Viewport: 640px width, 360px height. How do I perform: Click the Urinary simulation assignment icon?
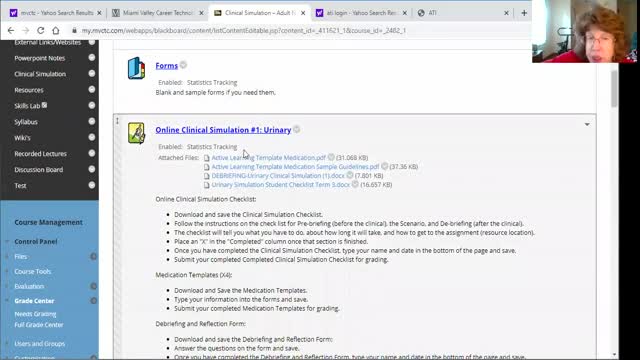point(136,133)
